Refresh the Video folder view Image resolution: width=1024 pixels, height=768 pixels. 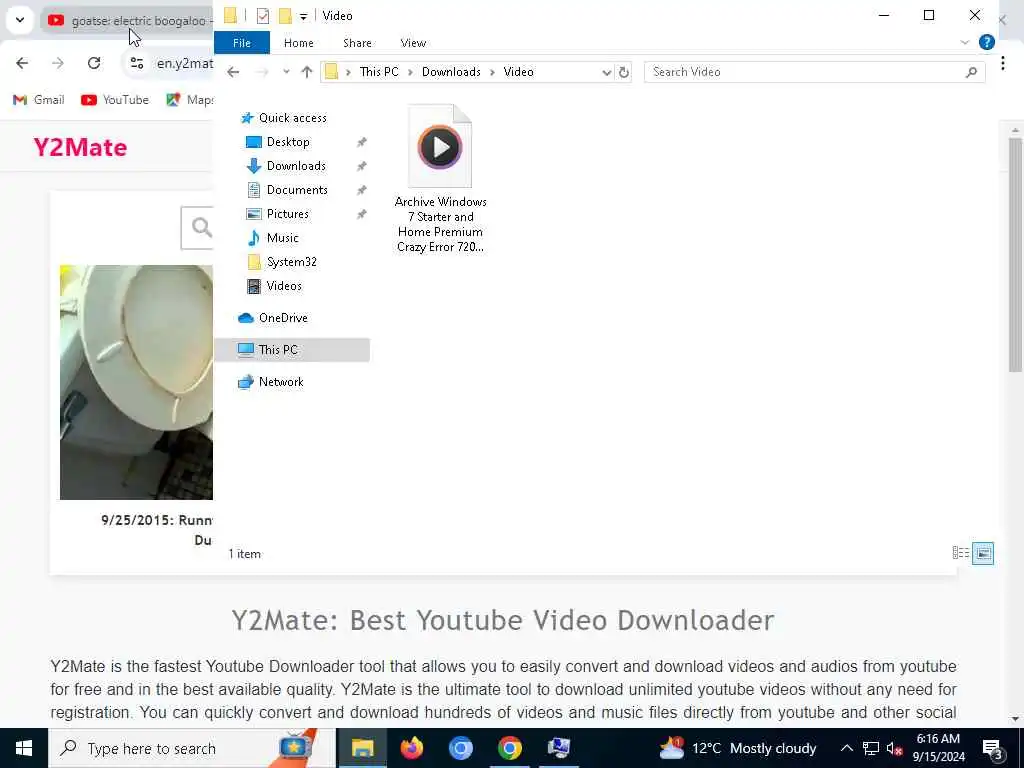pyautogui.click(x=624, y=72)
